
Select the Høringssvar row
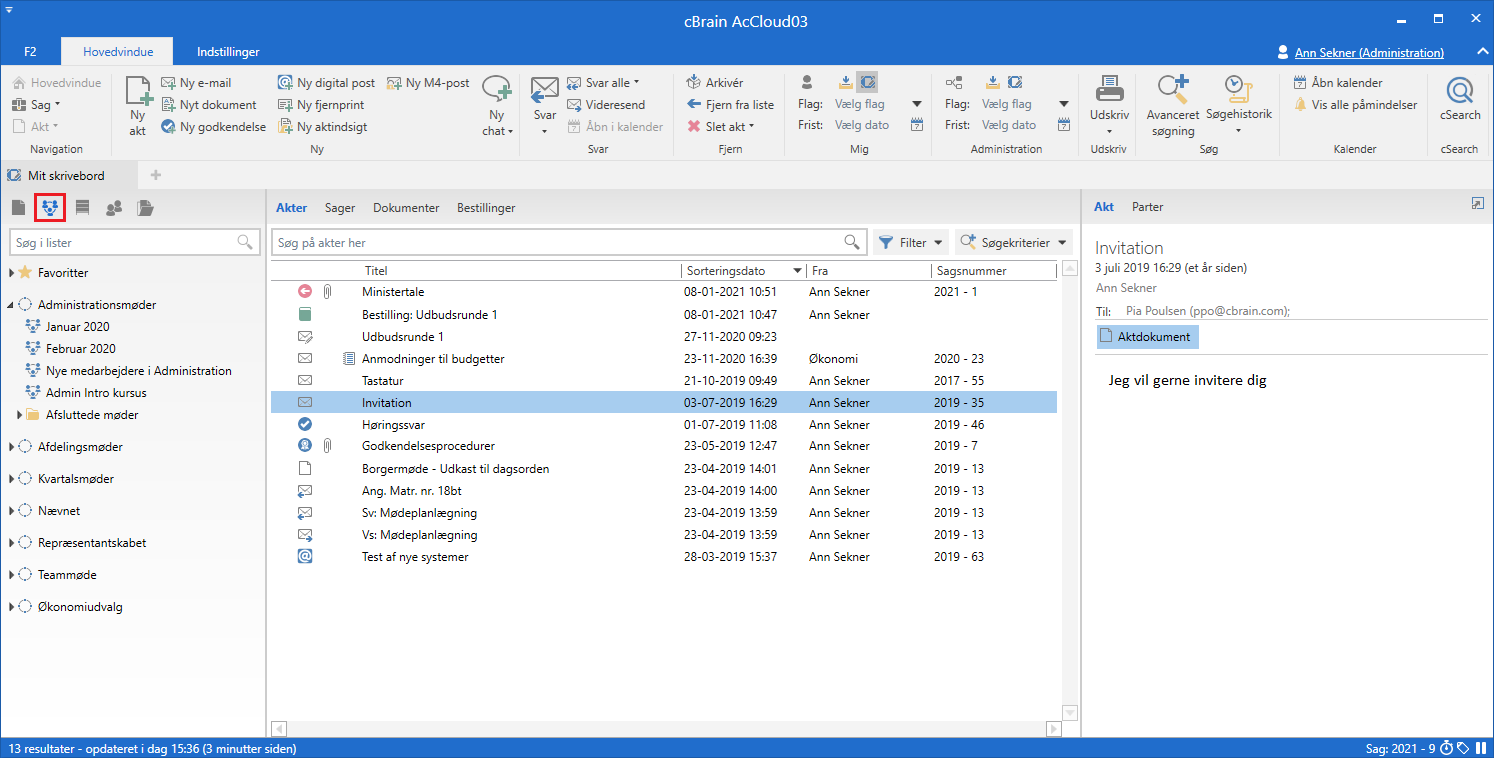tap(663, 424)
